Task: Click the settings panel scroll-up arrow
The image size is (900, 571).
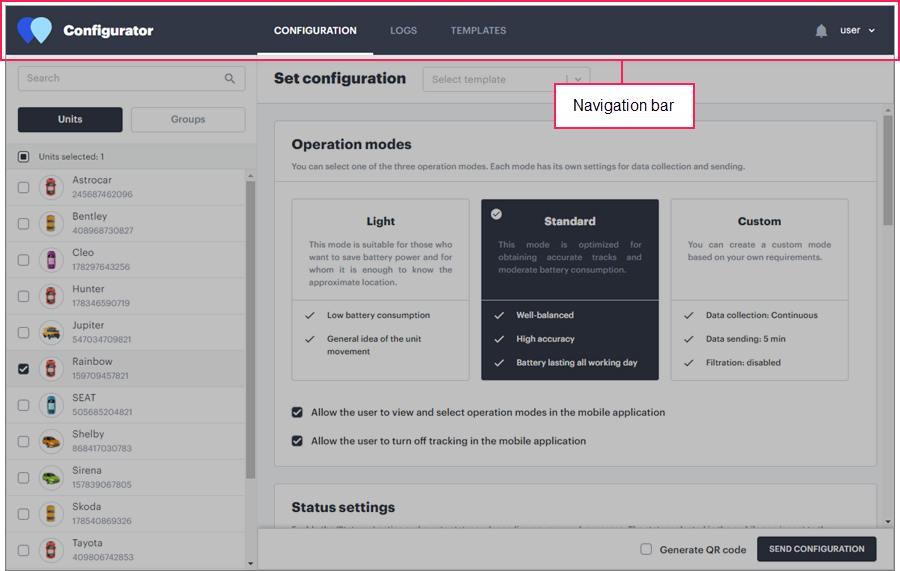Action: [x=888, y=110]
